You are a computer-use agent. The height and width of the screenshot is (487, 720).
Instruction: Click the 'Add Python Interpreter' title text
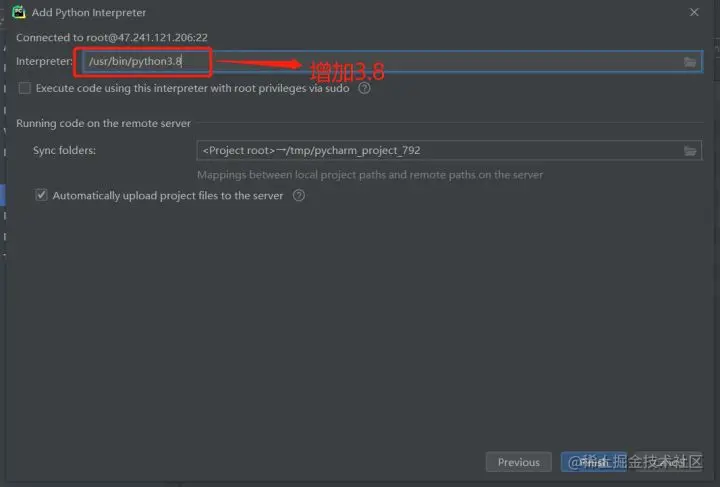89,12
